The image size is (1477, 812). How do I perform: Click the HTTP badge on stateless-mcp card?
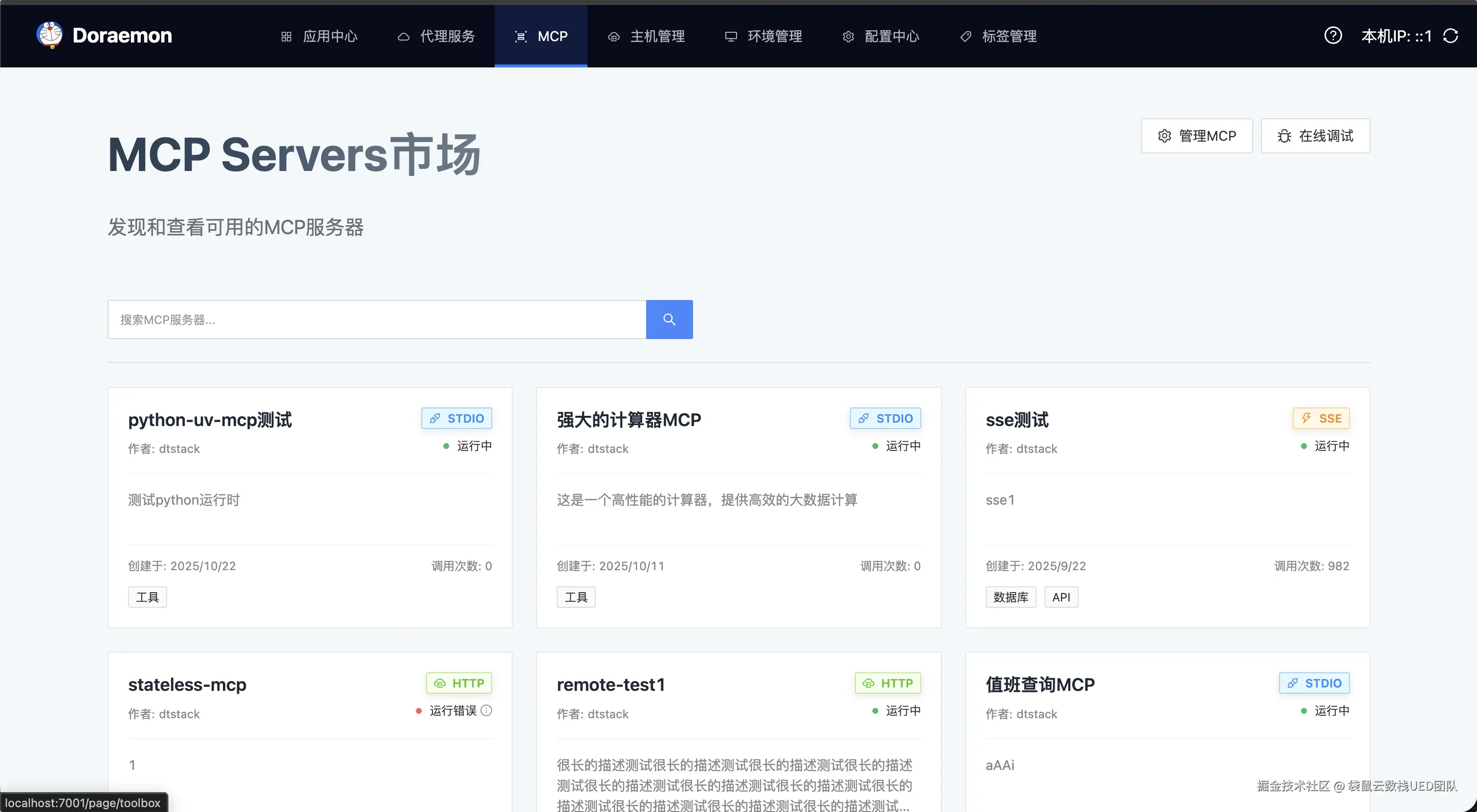(459, 683)
